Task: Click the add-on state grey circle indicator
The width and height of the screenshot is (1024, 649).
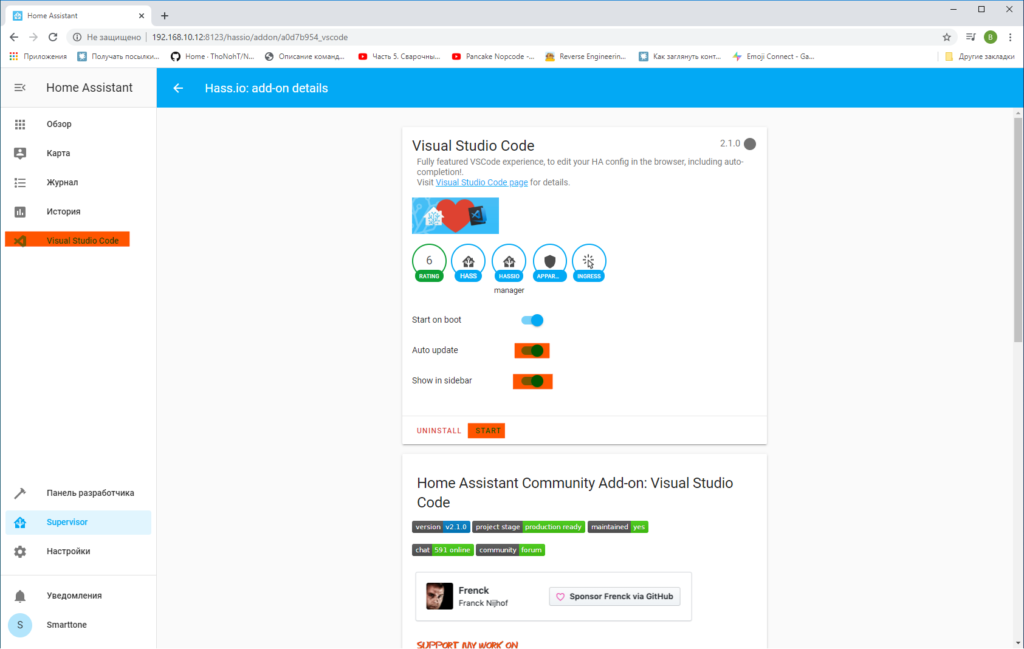Action: click(750, 144)
